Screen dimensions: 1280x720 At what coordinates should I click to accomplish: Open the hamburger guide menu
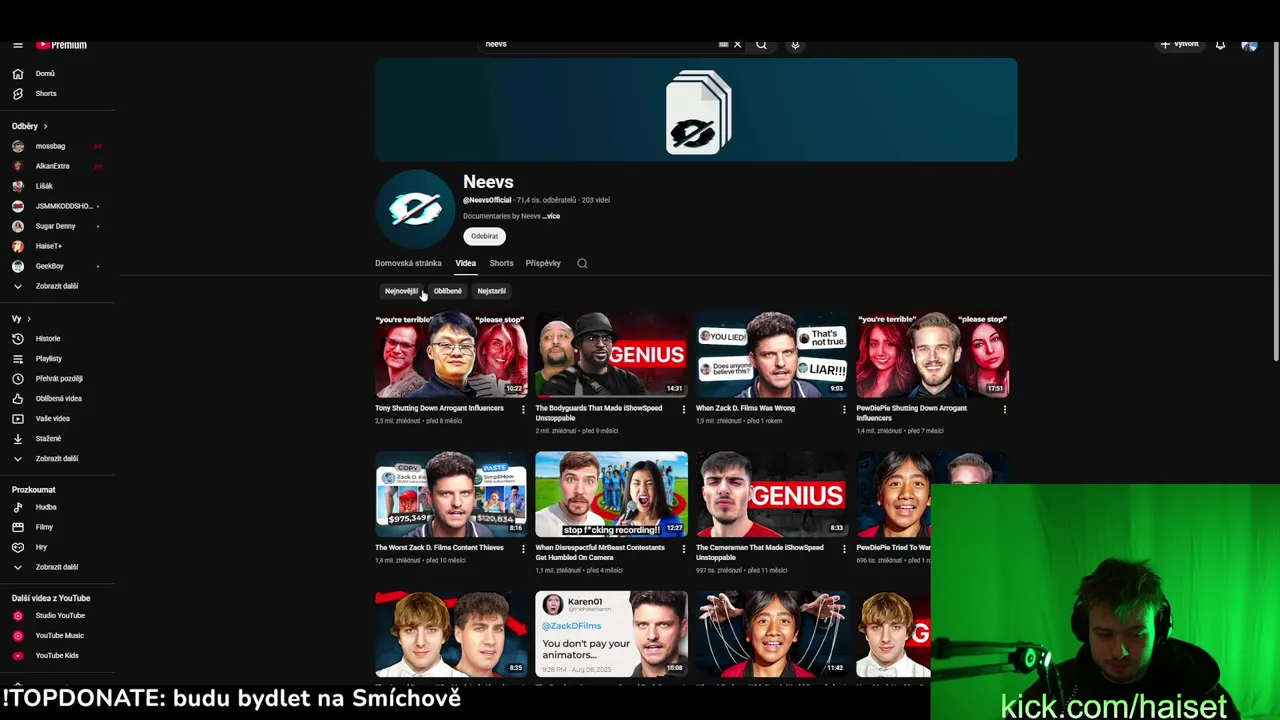pyautogui.click(x=17, y=45)
